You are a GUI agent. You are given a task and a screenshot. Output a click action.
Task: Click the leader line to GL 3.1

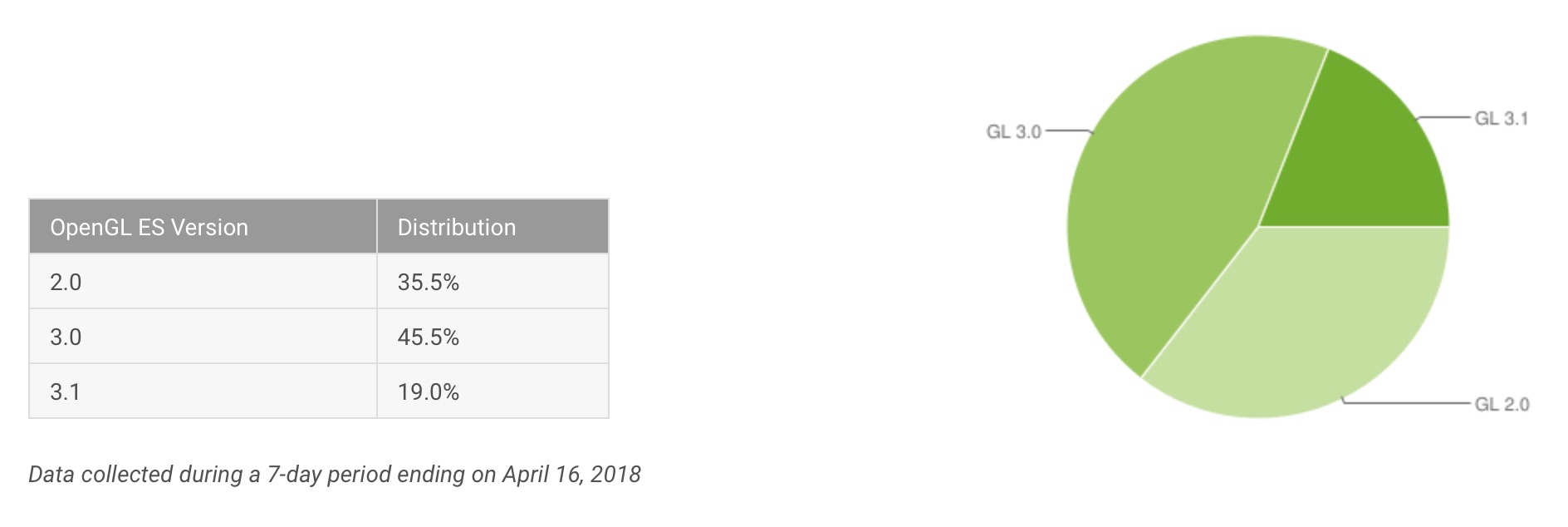click(1443, 119)
